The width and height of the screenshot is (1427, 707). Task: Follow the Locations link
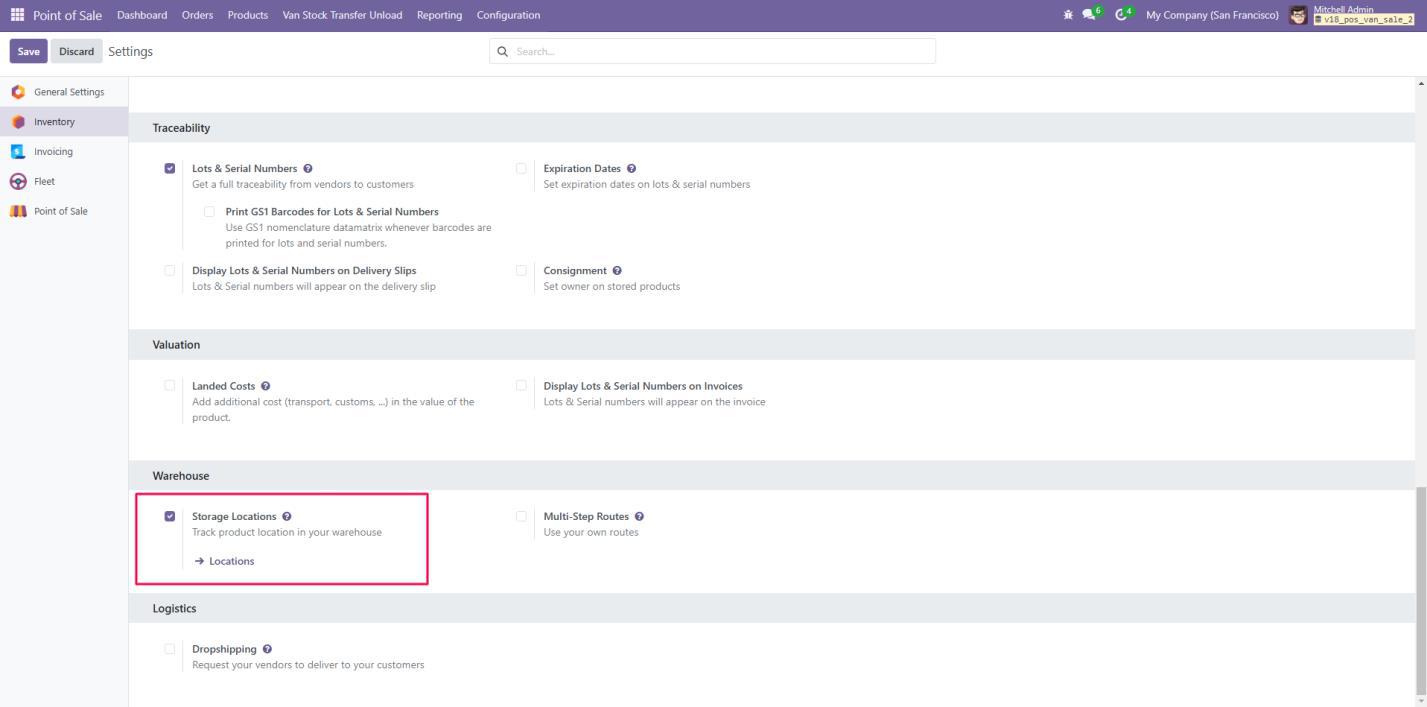click(x=231, y=562)
